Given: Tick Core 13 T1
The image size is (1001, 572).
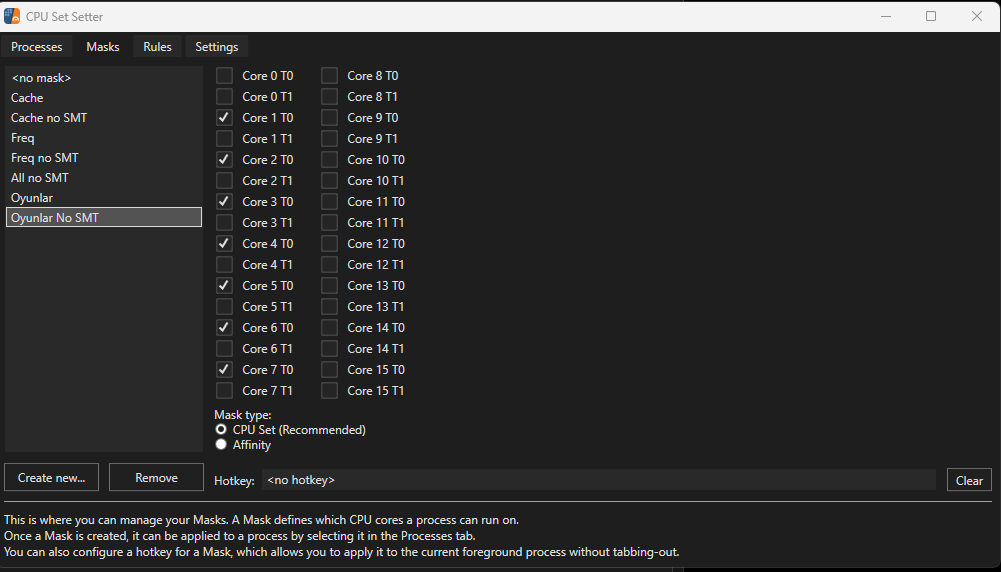Looking at the screenshot, I should [x=329, y=306].
